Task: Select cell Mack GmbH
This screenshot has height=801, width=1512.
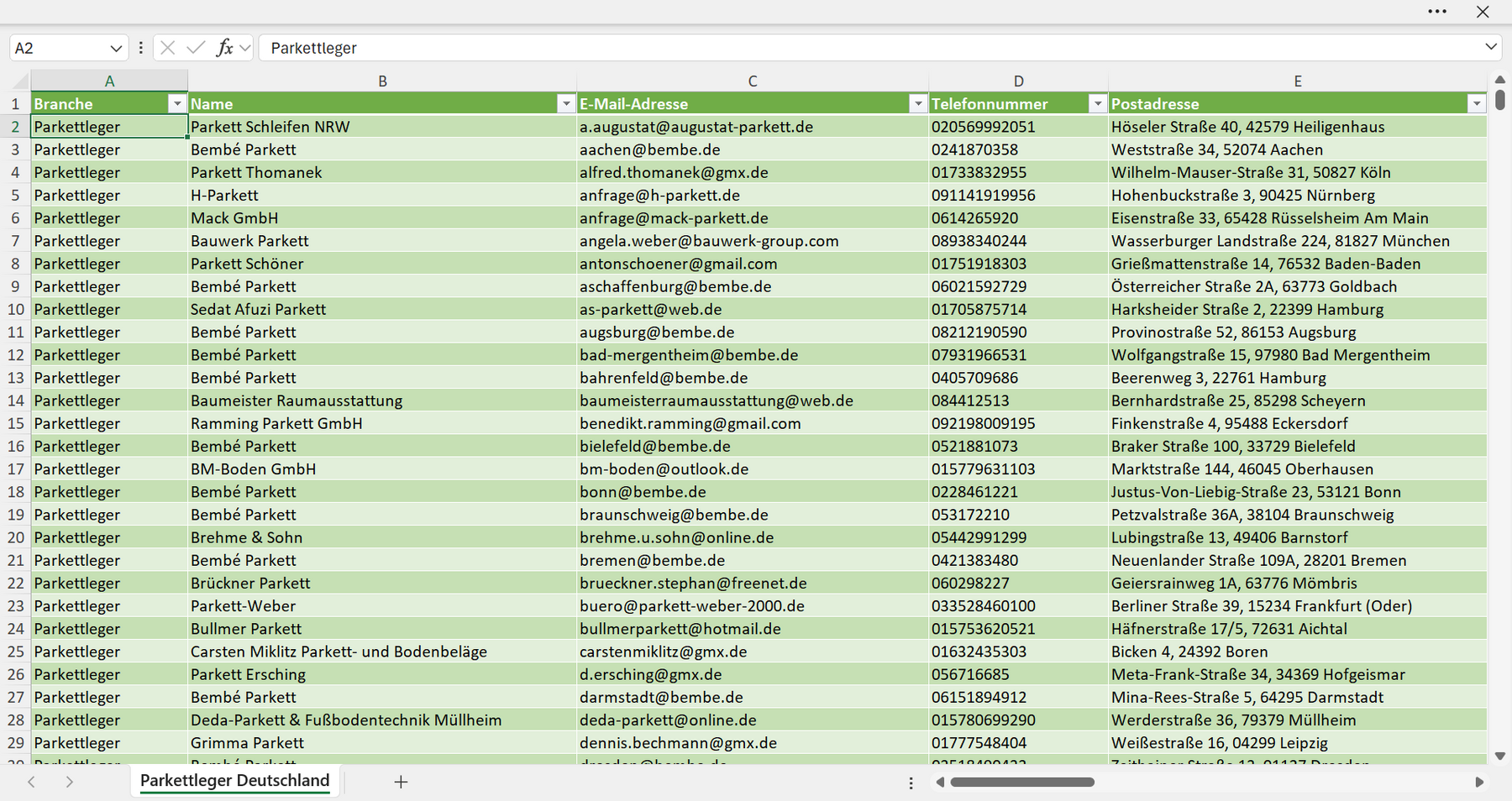Action: pos(382,217)
